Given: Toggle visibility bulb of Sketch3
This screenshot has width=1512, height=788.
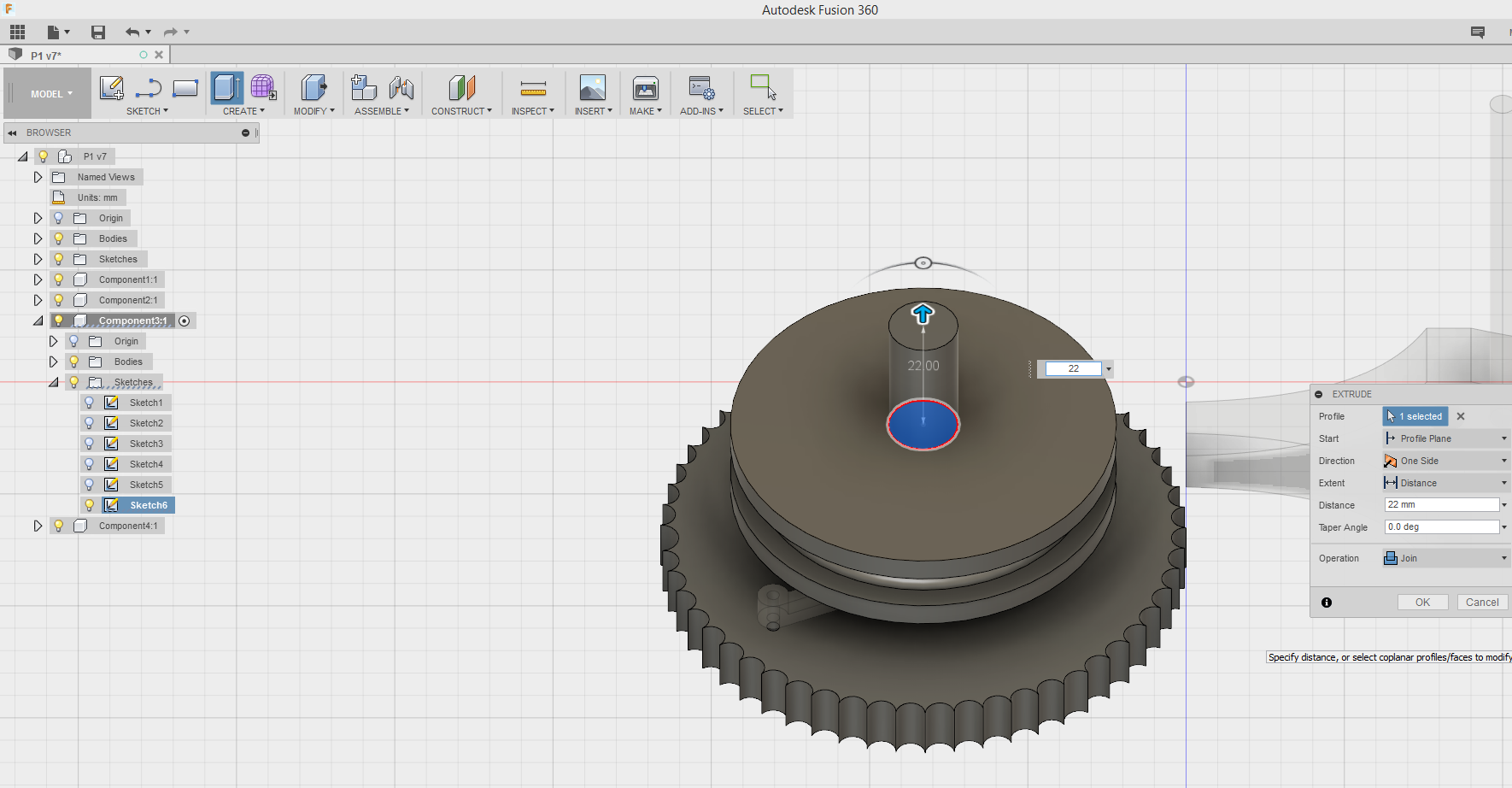Looking at the screenshot, I should click(90, 444).
